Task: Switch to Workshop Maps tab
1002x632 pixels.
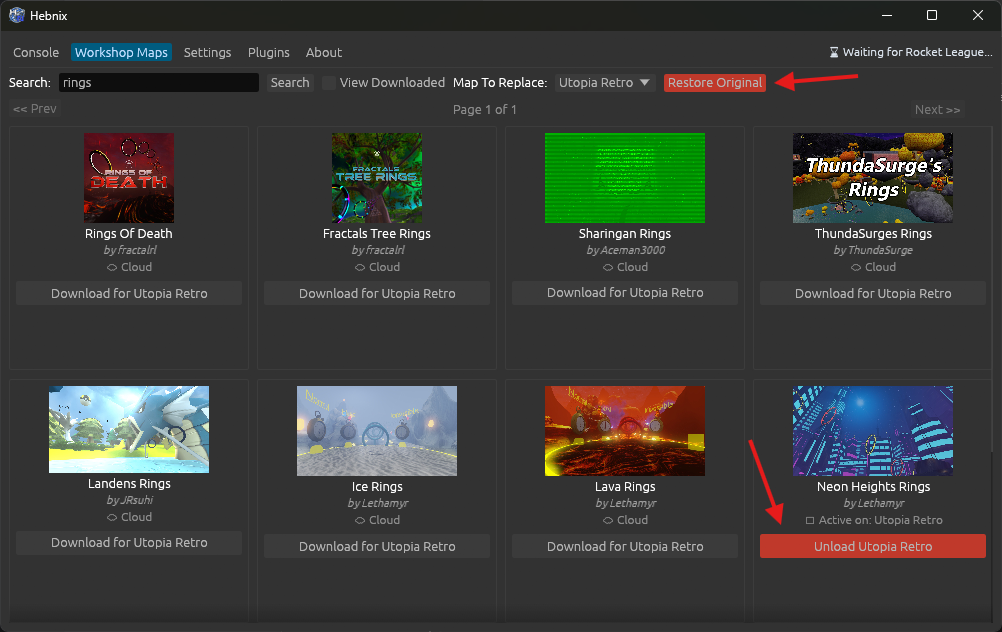Action: click(121, 52)
